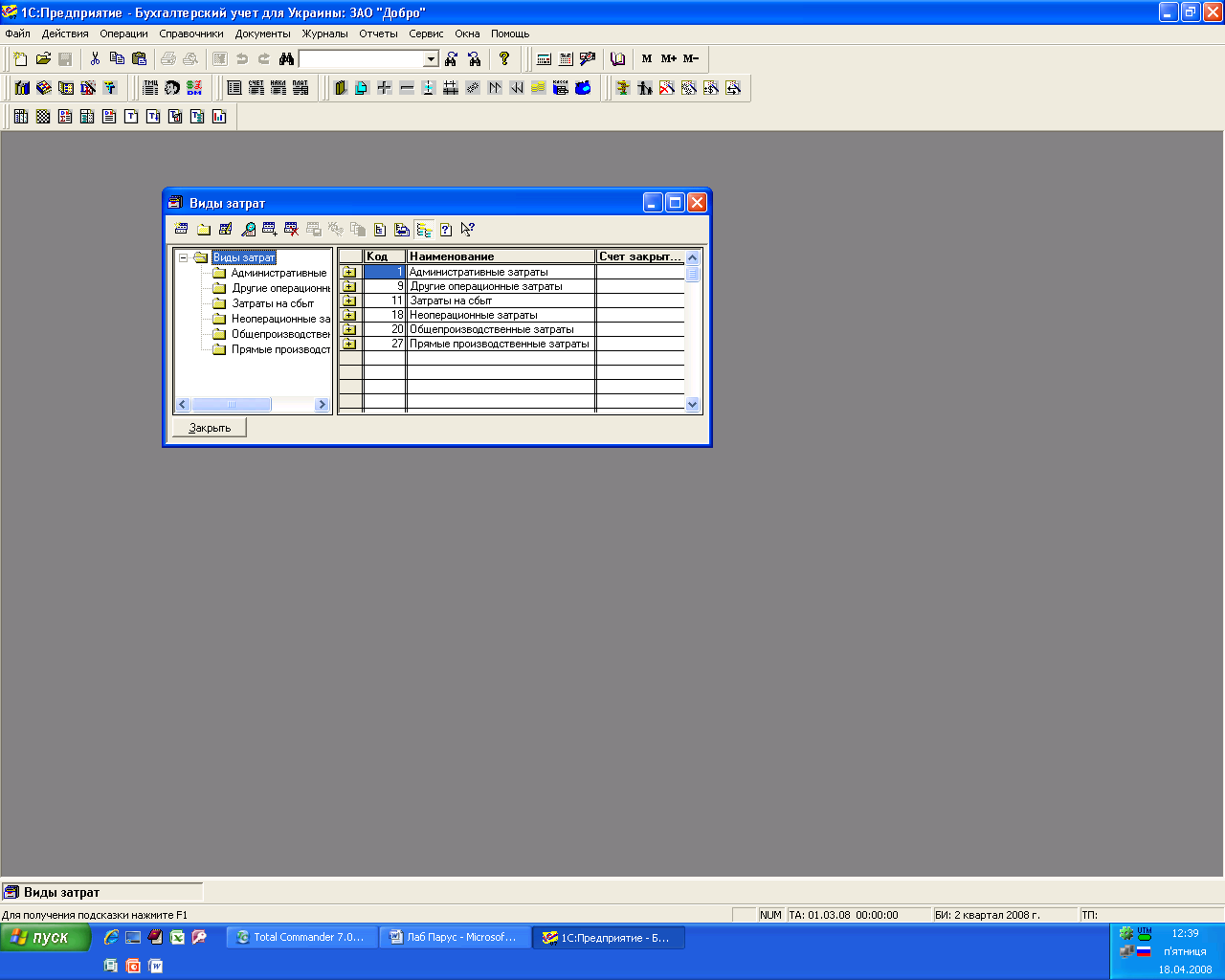The width and height of the screenshot is (1225, 980).
Task: Click magnifier View icon in Виды затрат toolbar
Action: tap(248, 229)
